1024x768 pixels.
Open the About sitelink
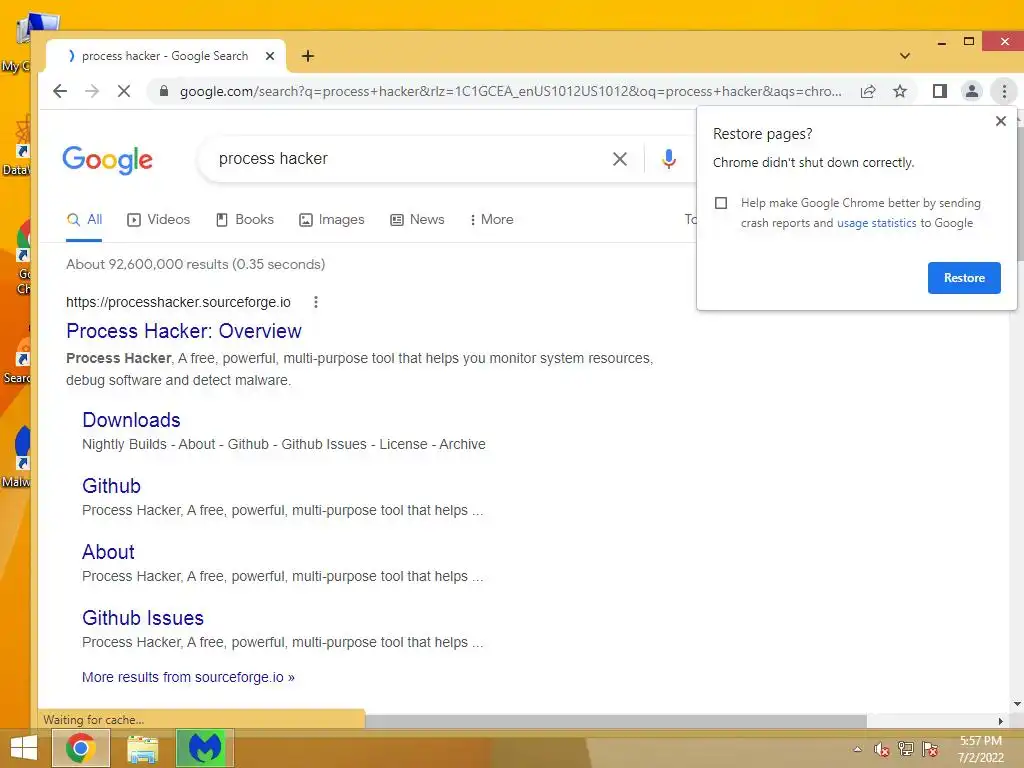tap(108, 552)
